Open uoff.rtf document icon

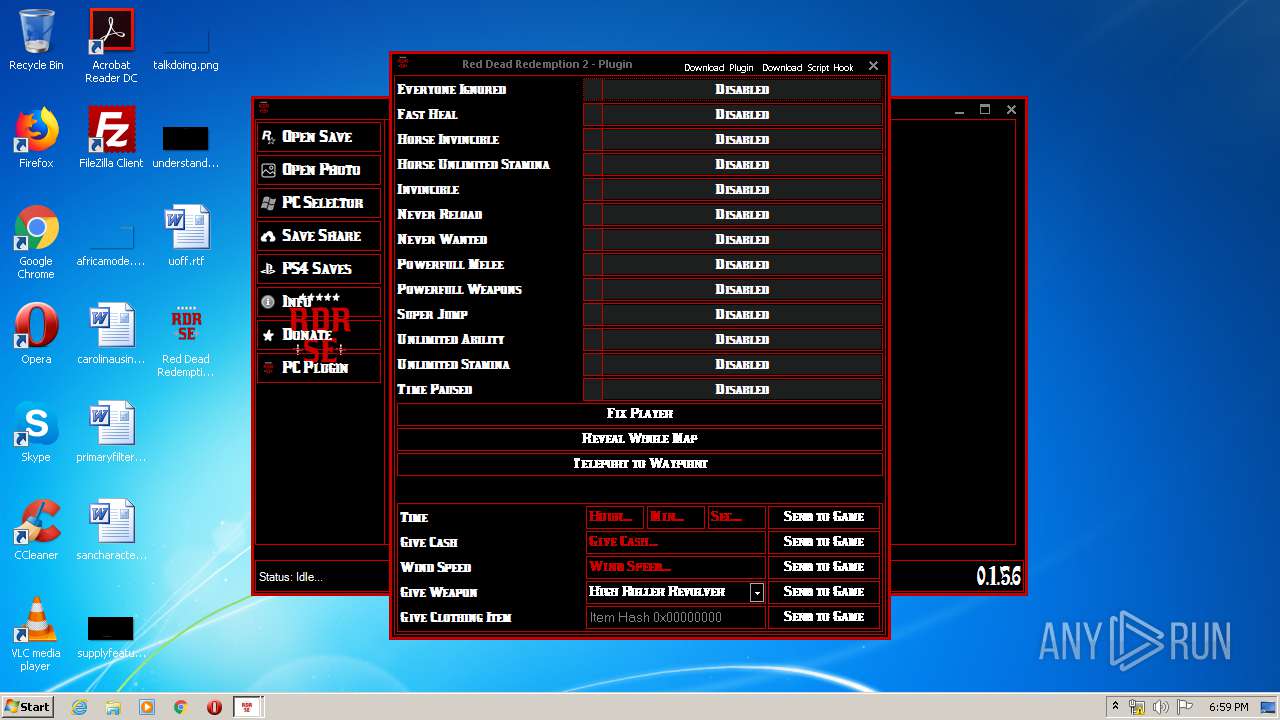click(186, 236)
